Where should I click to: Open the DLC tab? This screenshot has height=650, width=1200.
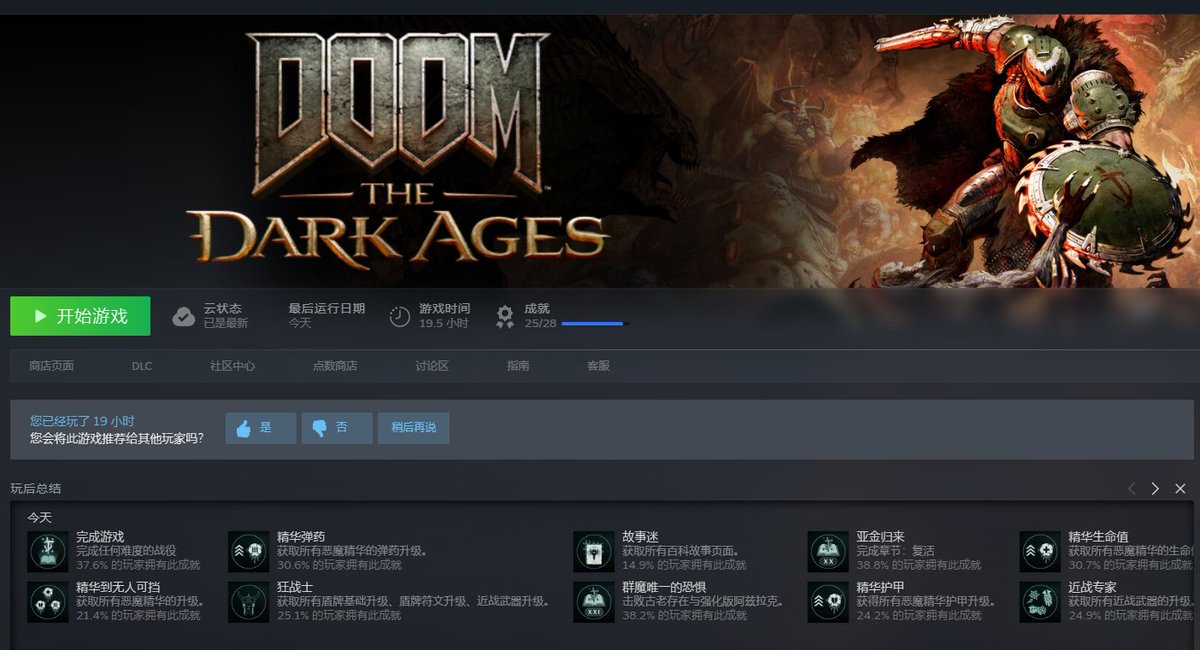point(142,366)
